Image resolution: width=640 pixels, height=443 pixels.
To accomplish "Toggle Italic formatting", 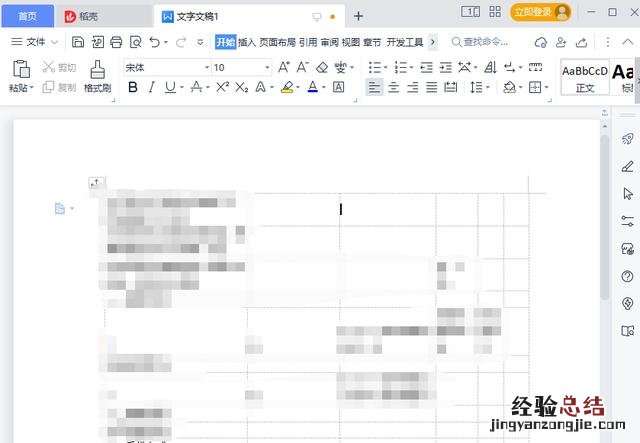I will tap(151, 87).
